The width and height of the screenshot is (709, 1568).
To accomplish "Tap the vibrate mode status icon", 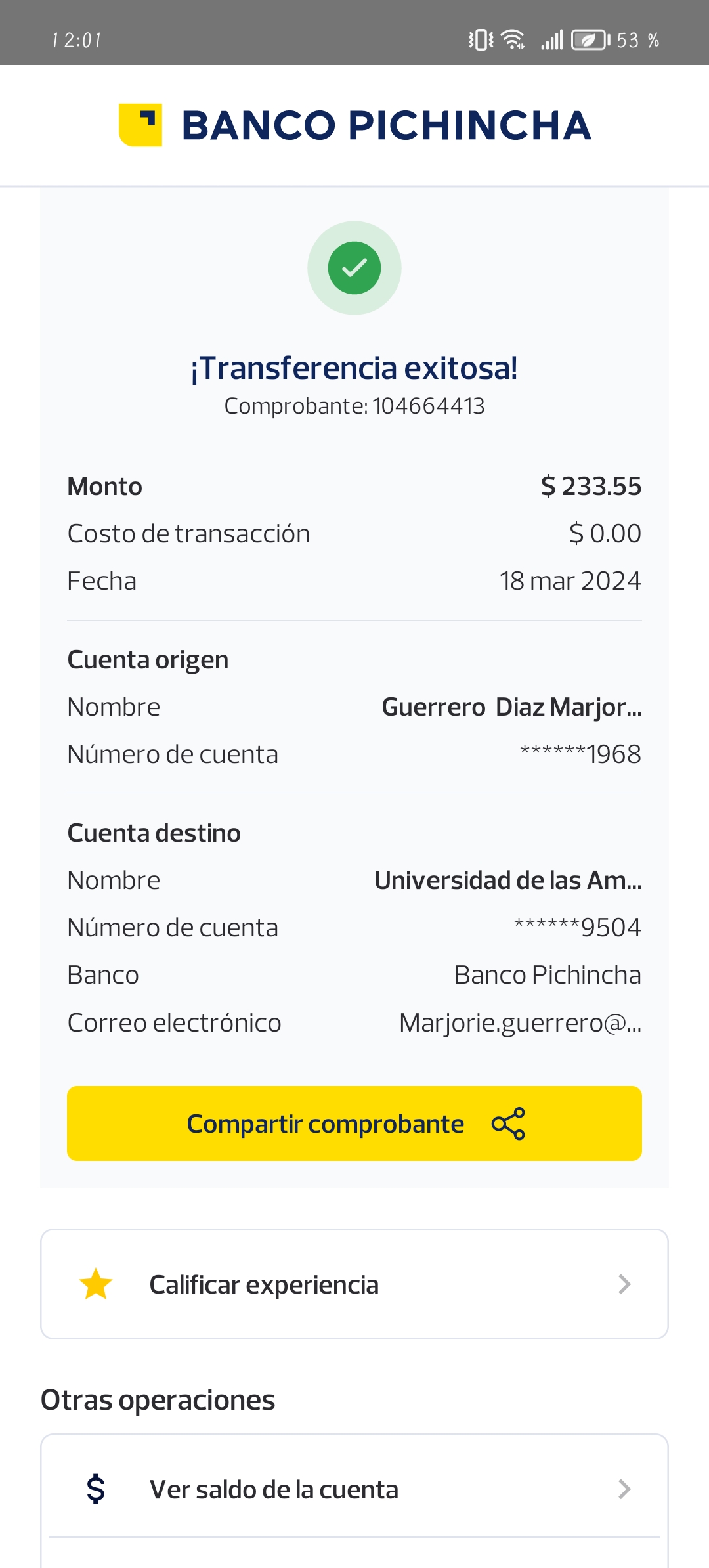I will 481,40.
